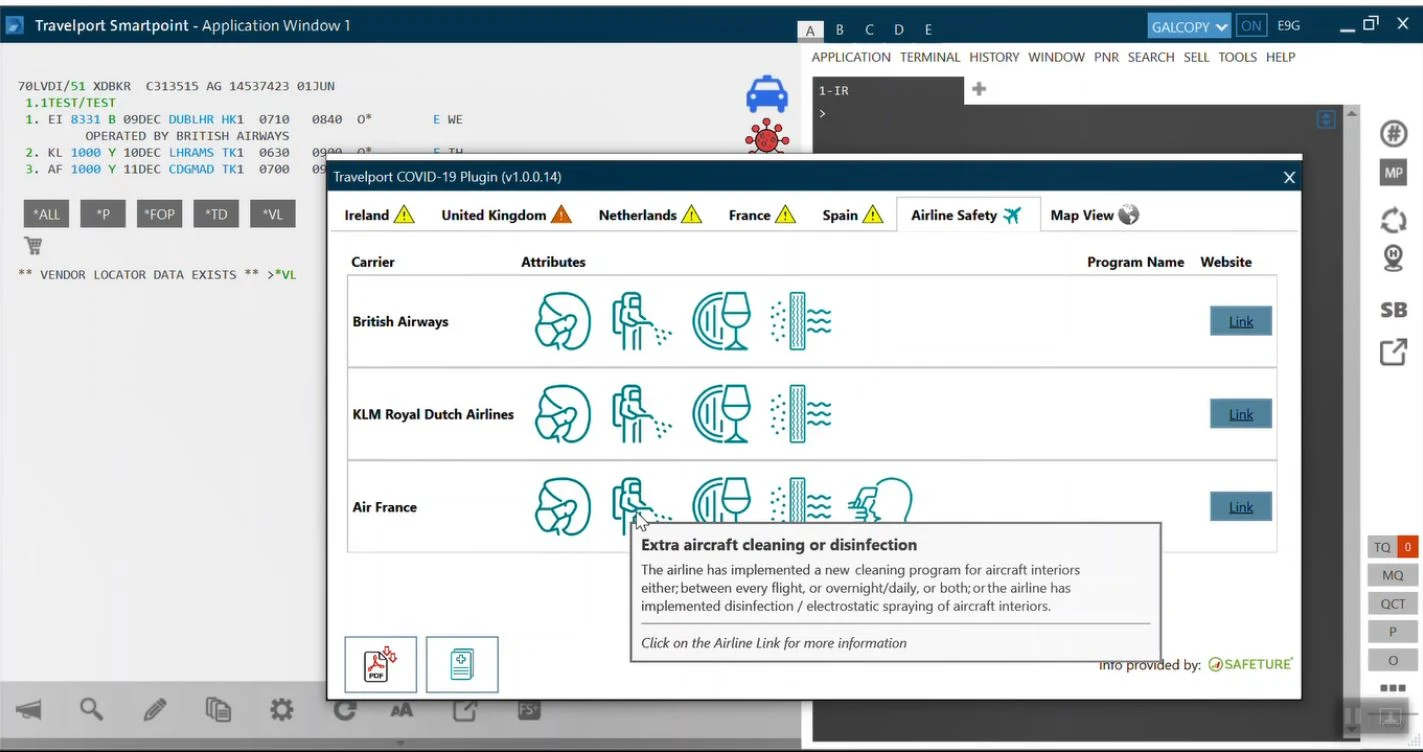Click KLM air filtration icon

[x=801, y=414]
